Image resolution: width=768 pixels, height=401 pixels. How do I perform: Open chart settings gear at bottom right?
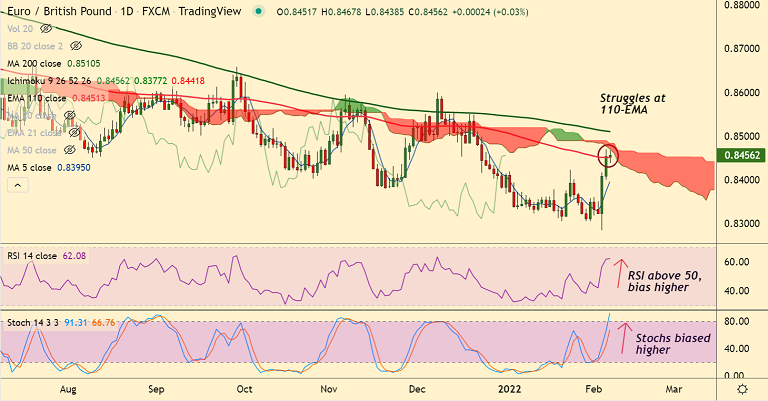[x=743, y=389]
